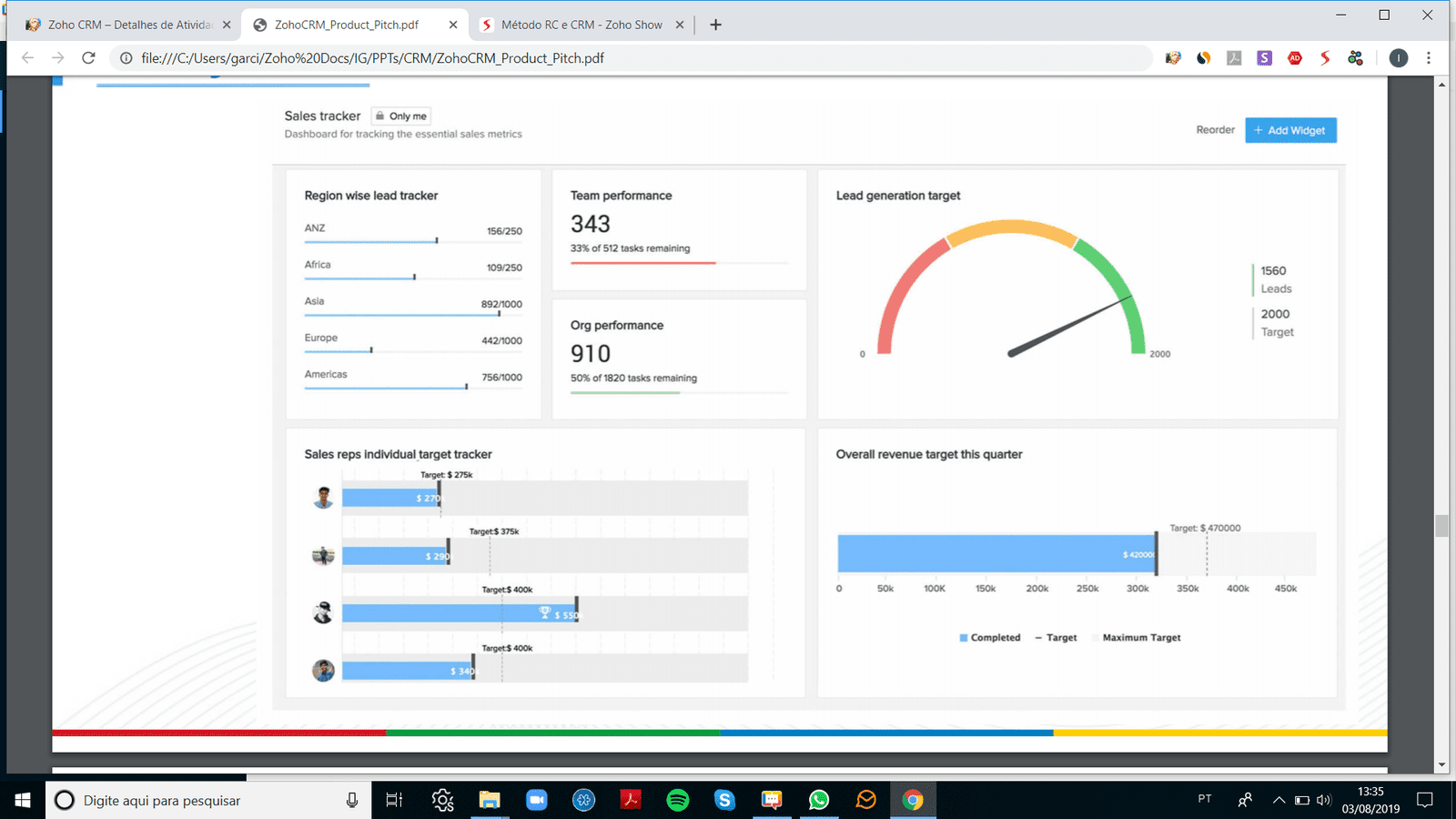Screen dimensions: 1456x819
Task: Click the vertical scrollbar thumb
Action: [x=1441, y=525]
